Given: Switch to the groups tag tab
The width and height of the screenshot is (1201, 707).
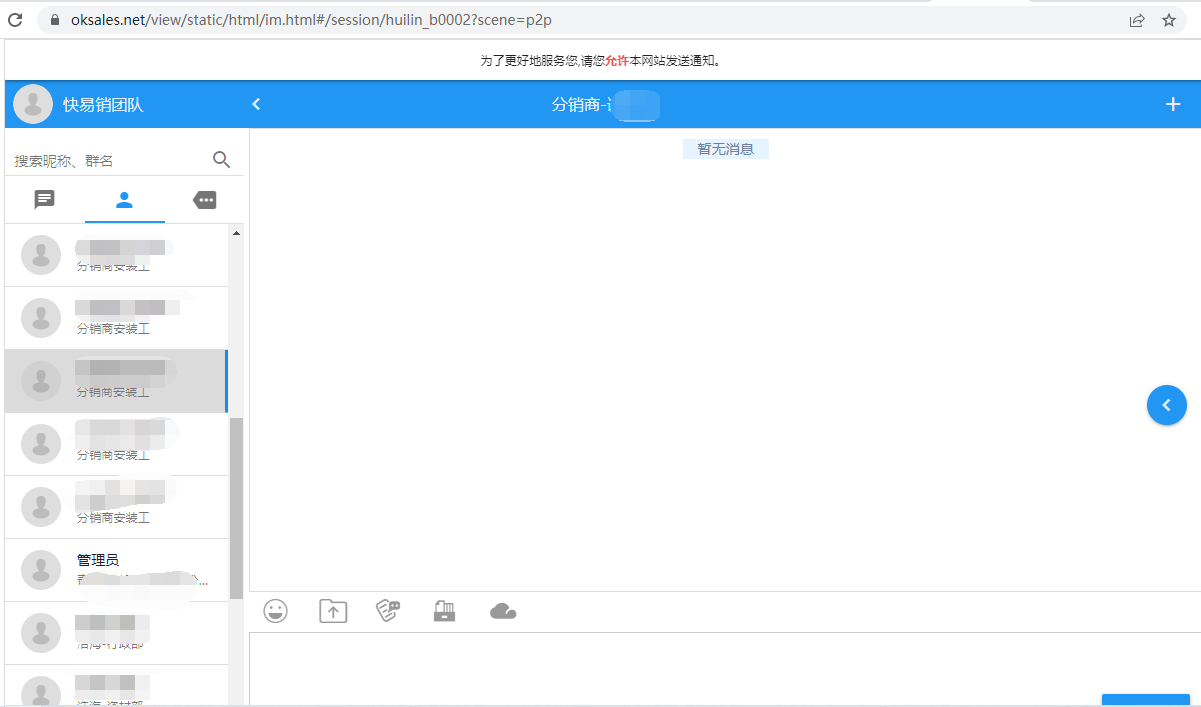Looking at the screenshot, I should pyautogui.click(x=204, y=200).
